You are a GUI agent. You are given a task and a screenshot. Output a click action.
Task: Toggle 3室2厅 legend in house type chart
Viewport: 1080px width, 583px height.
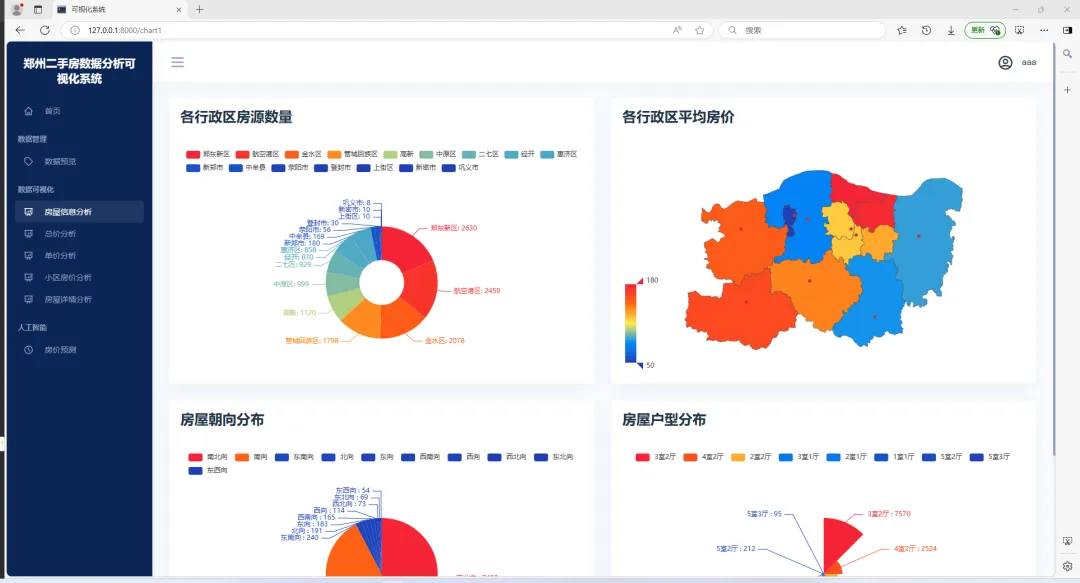tap(656, 457)
